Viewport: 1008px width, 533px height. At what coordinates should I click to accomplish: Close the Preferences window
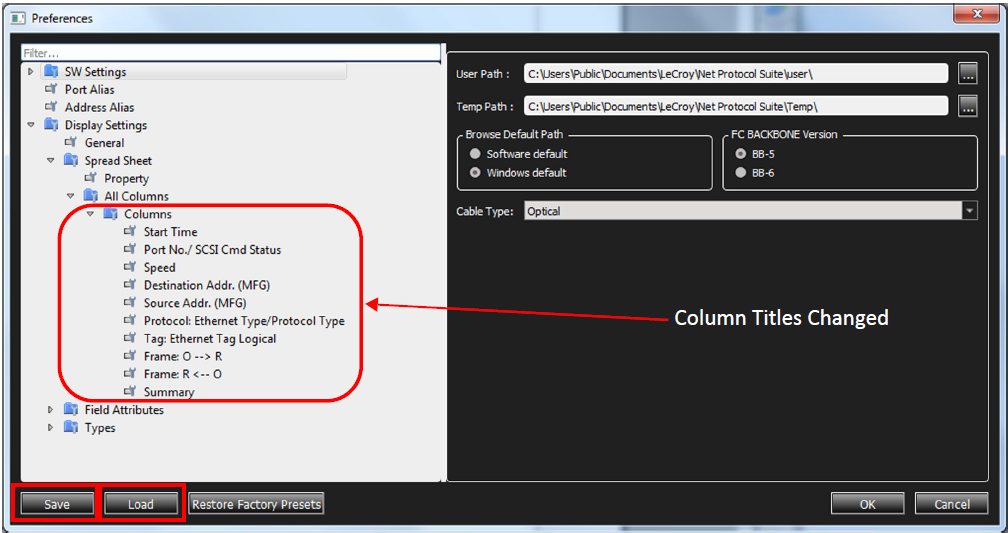(x=976, y=13)
